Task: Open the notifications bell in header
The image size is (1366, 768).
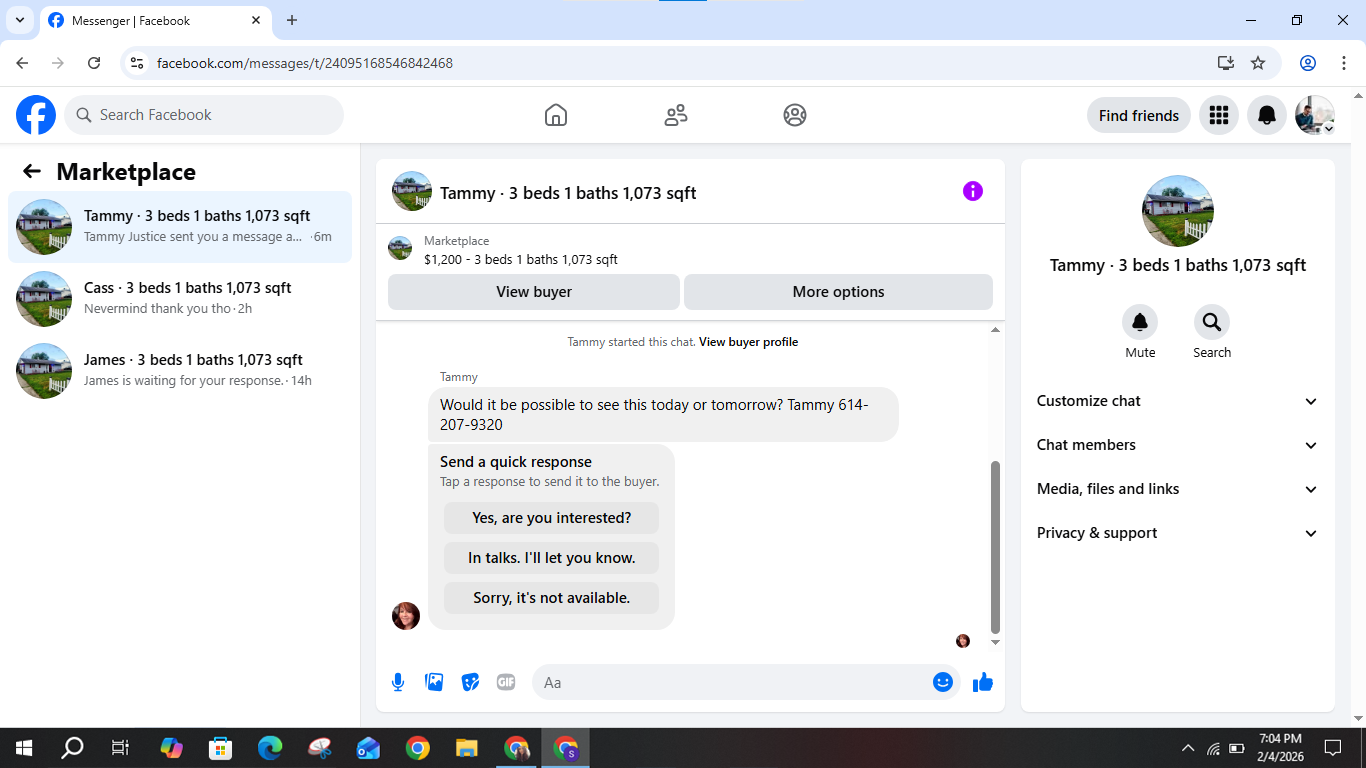Action: pos(1266,115)
